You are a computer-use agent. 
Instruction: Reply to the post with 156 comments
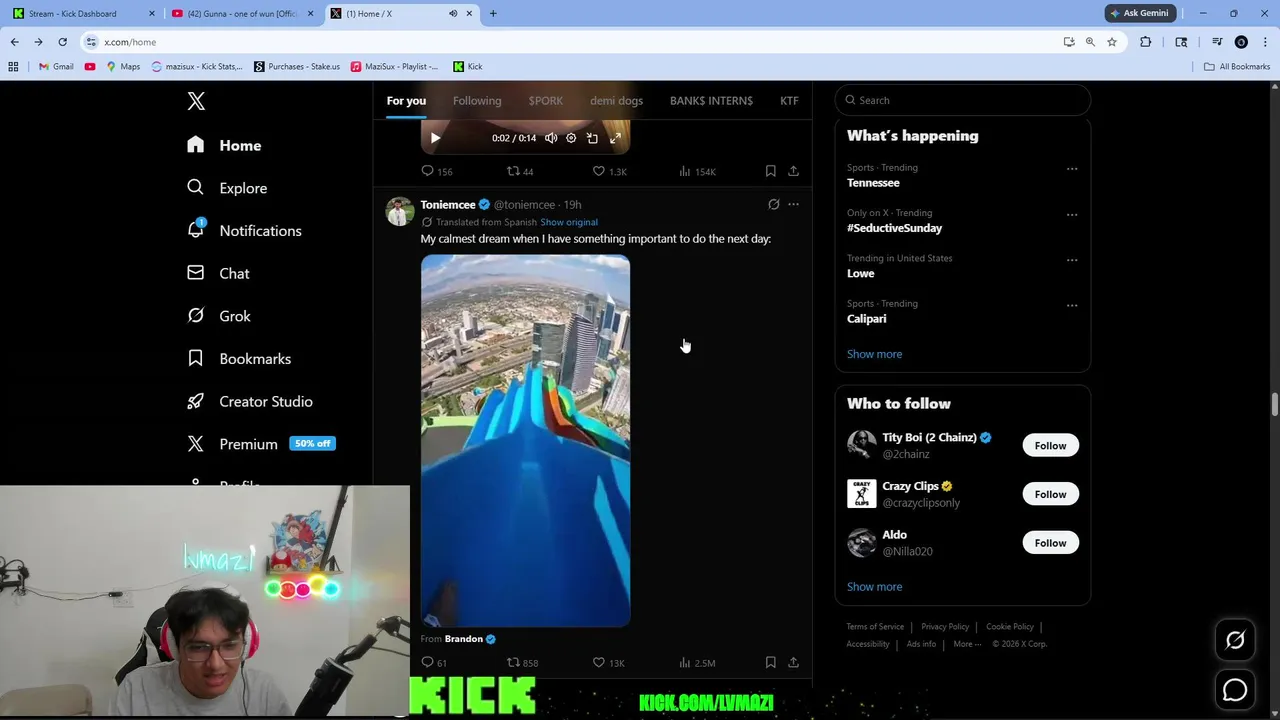point(437,171)
